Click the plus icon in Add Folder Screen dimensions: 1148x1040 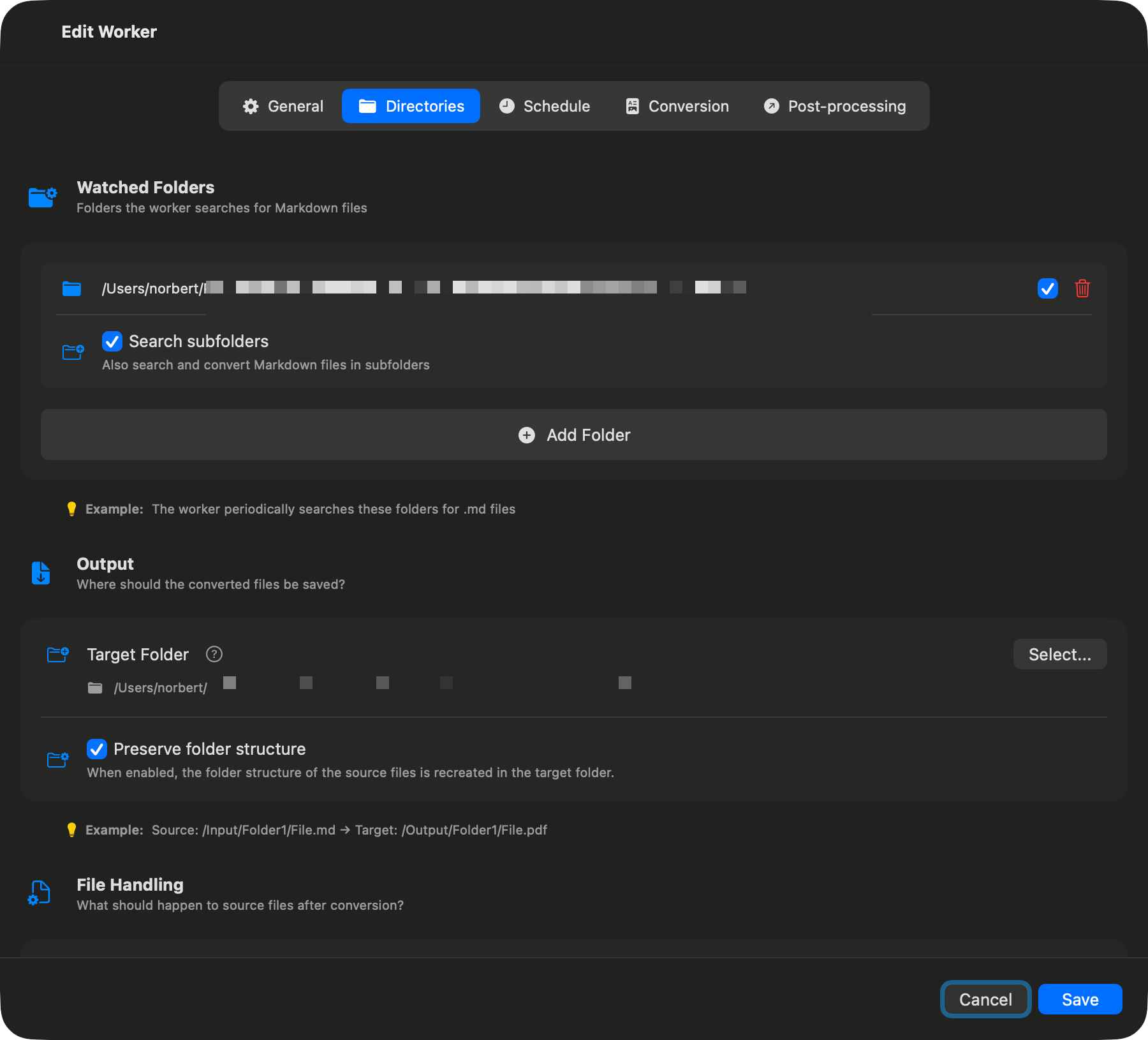coord(527,435)
